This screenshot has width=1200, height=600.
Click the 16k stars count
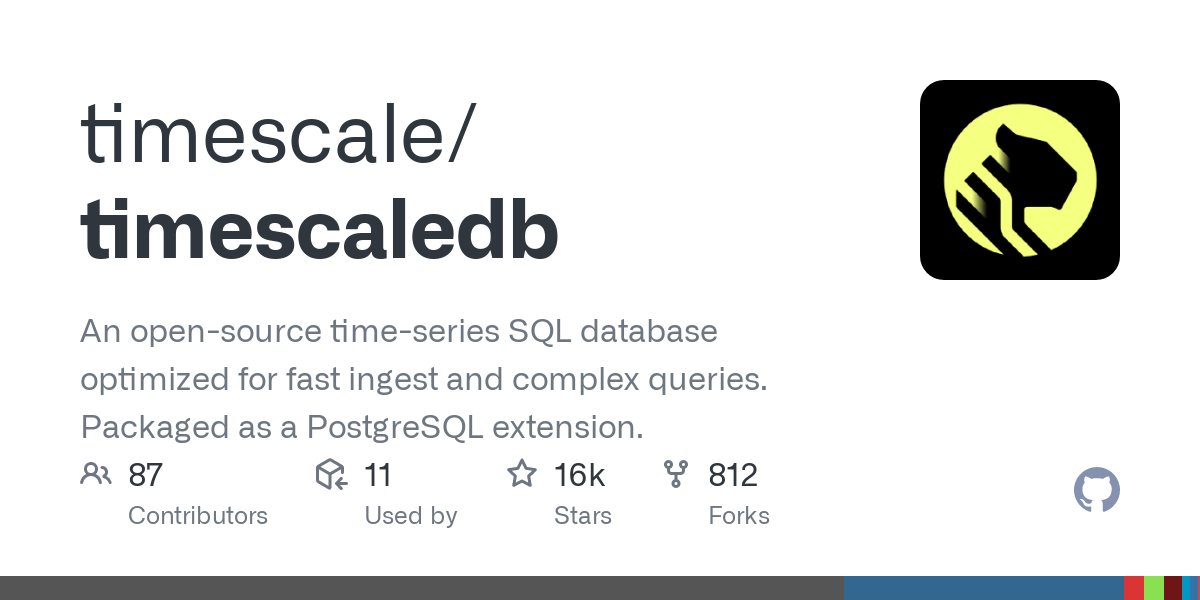click(x=580, y=475)
